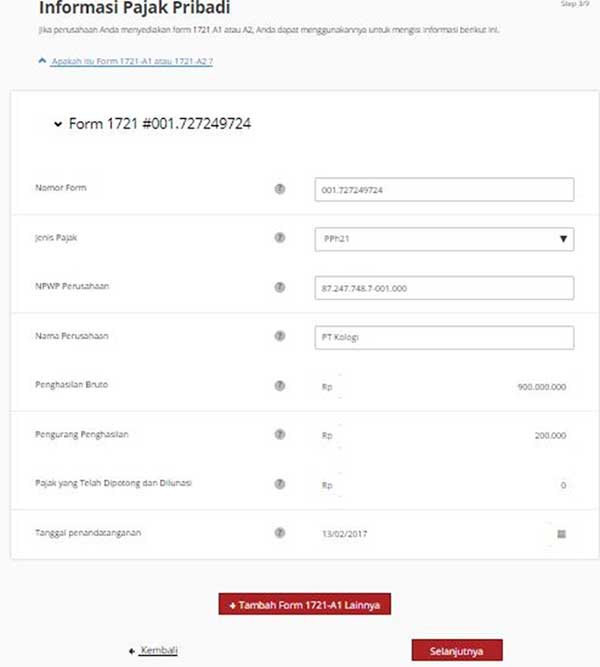Click help icon beside NPWP Perusahaan
This screenshot has width=600, height=667.
pos(280,287)
